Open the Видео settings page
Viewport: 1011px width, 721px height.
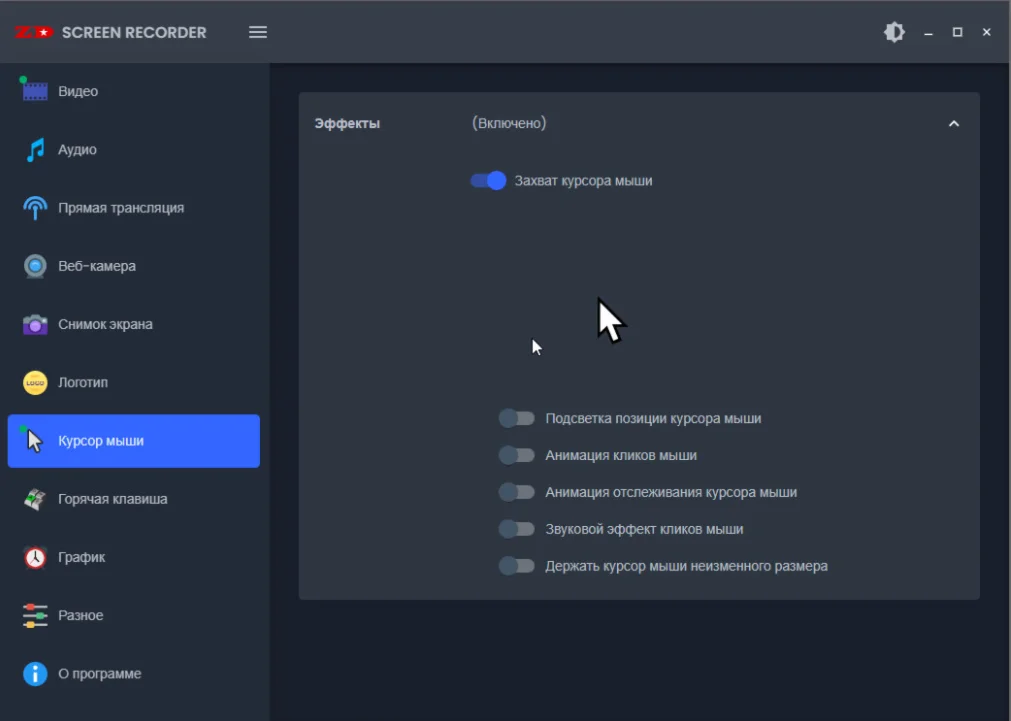(133, 91)
